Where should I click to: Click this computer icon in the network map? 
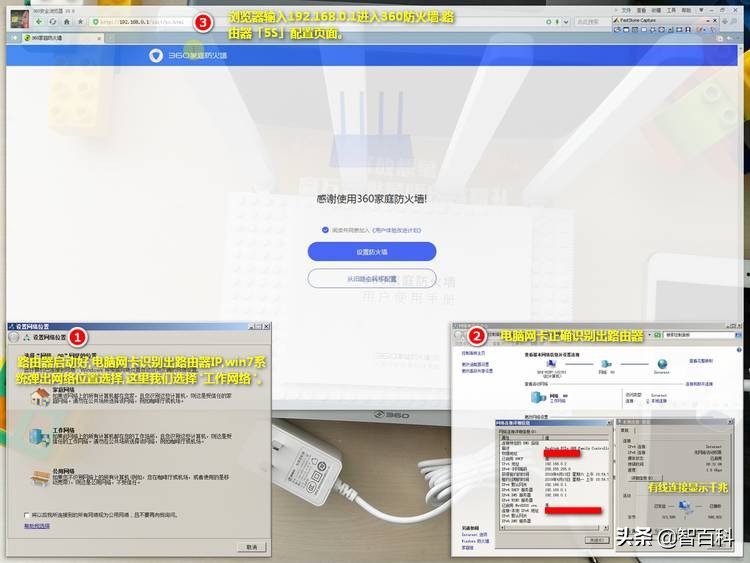pyautogui.click(x=551, y=364)
